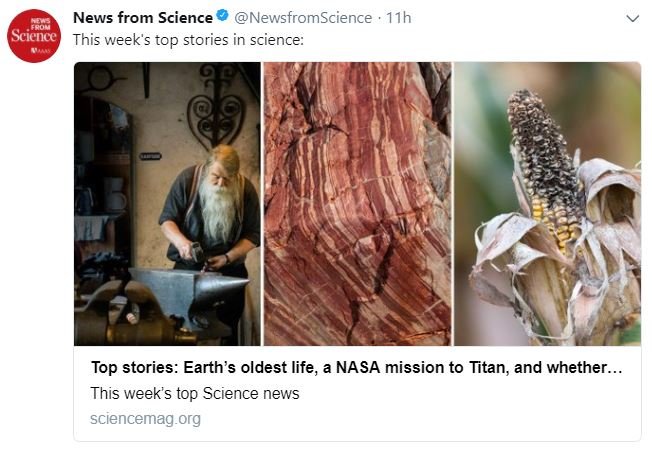Open the 11h timestamp permalink
652x450 pixels.
pyautogui.click(x=399, y=18)
